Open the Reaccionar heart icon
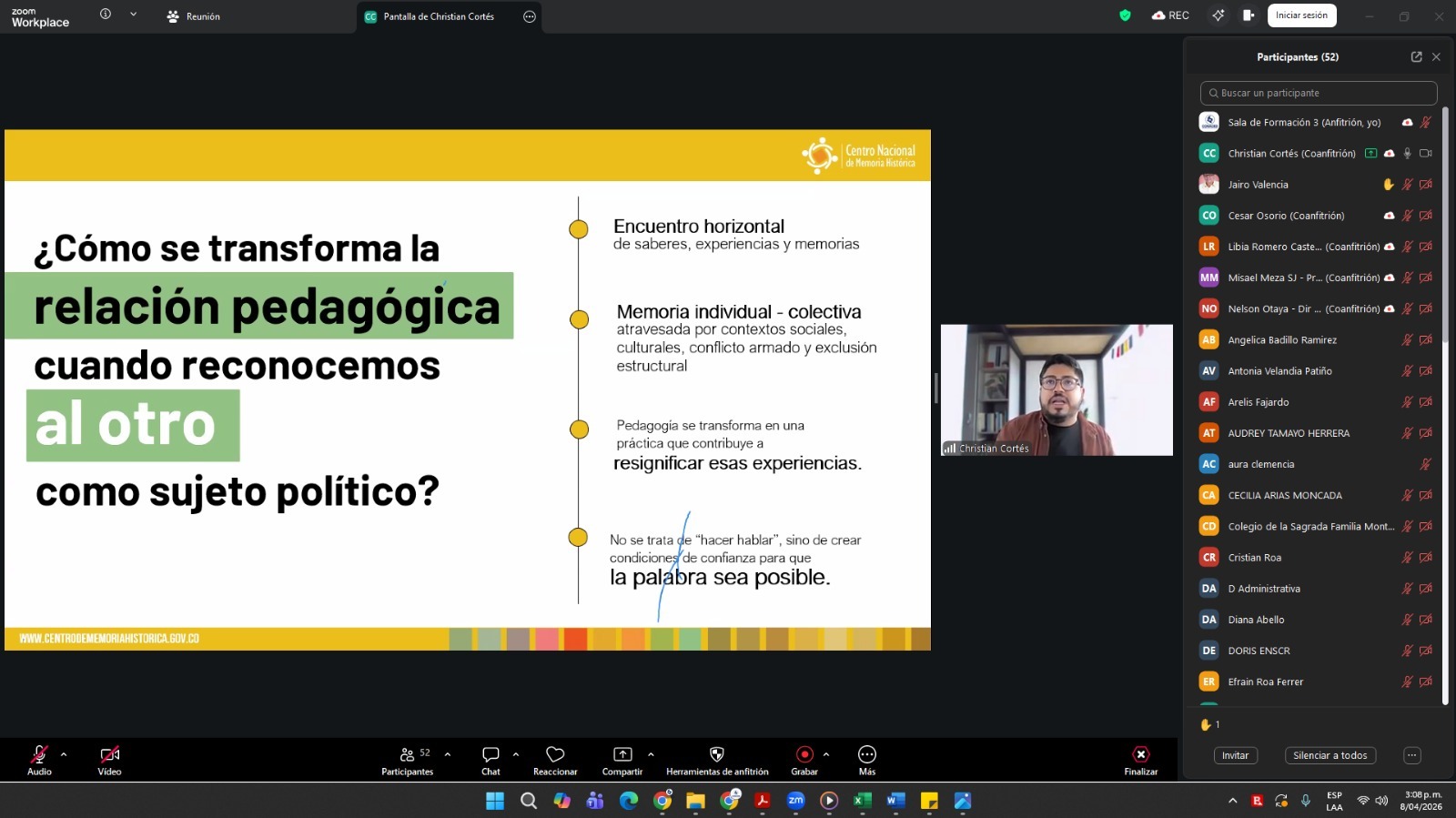 pos(555,754)
